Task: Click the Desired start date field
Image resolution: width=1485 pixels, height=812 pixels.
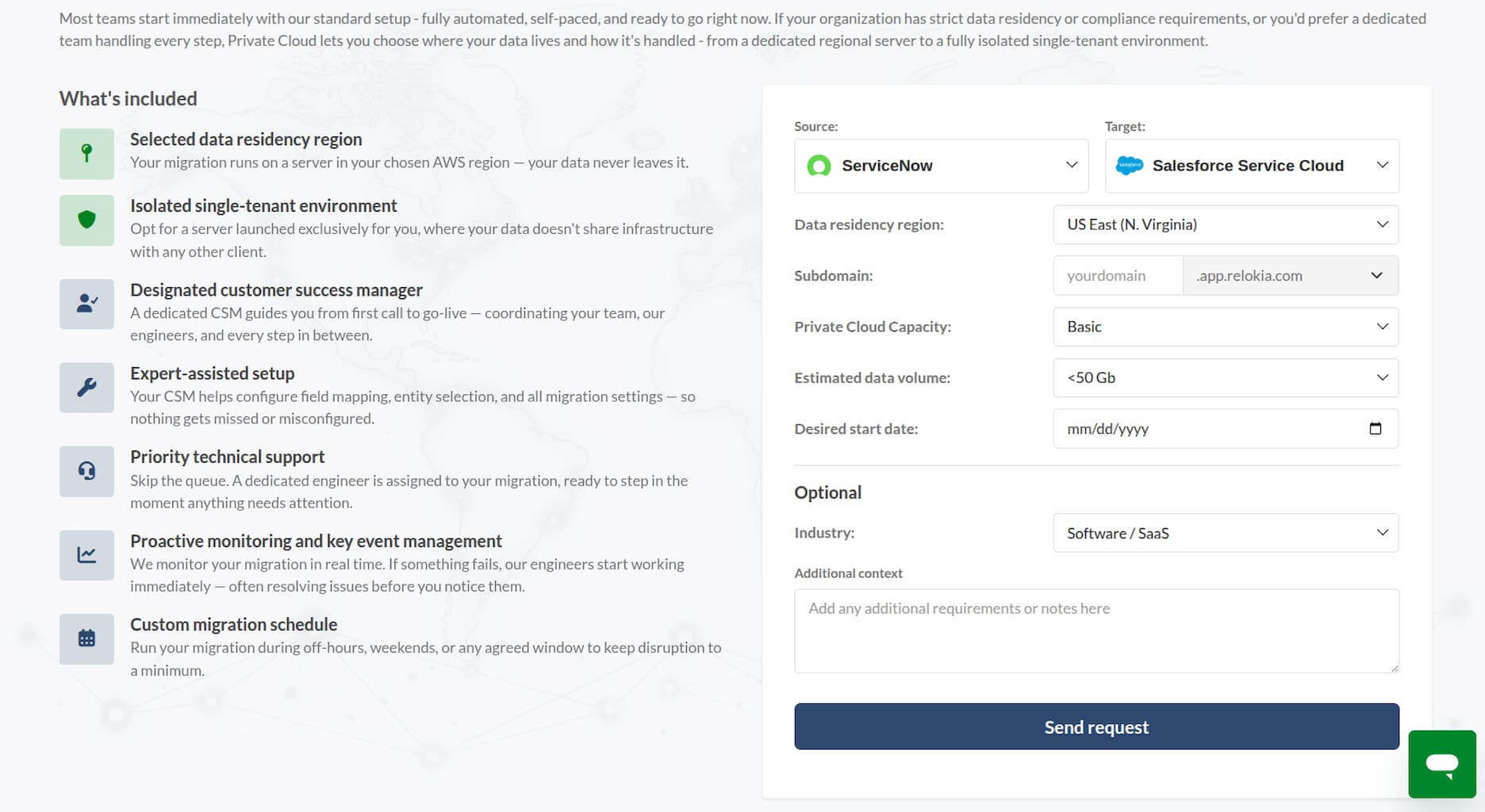Action: point(1226,429)
